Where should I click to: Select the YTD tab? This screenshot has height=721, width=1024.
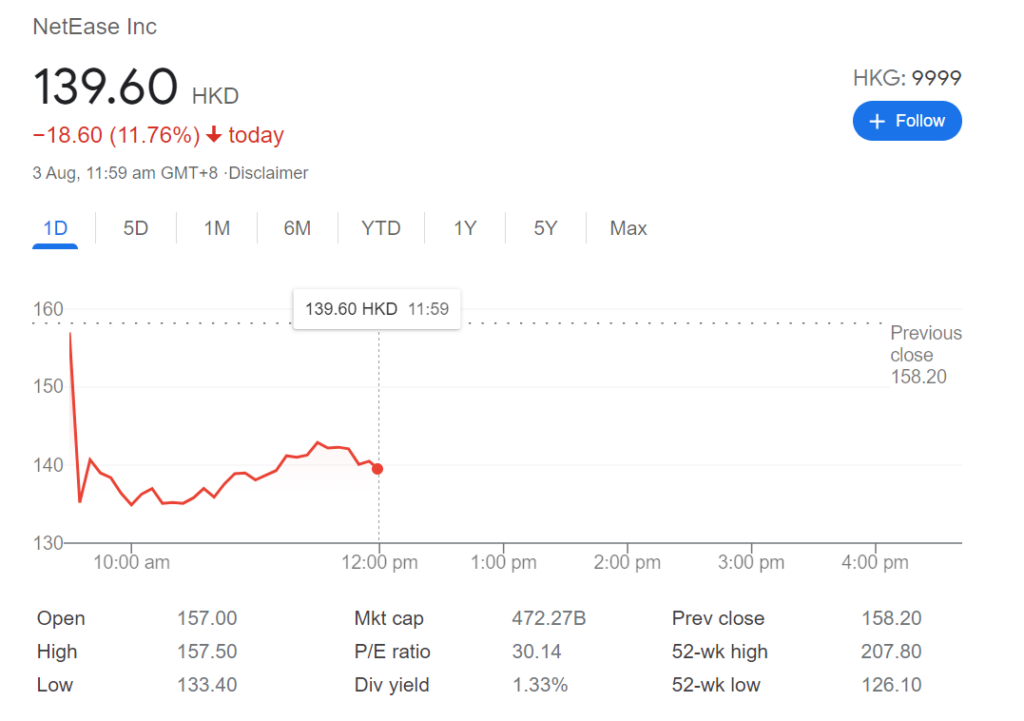tap(381, 229)
